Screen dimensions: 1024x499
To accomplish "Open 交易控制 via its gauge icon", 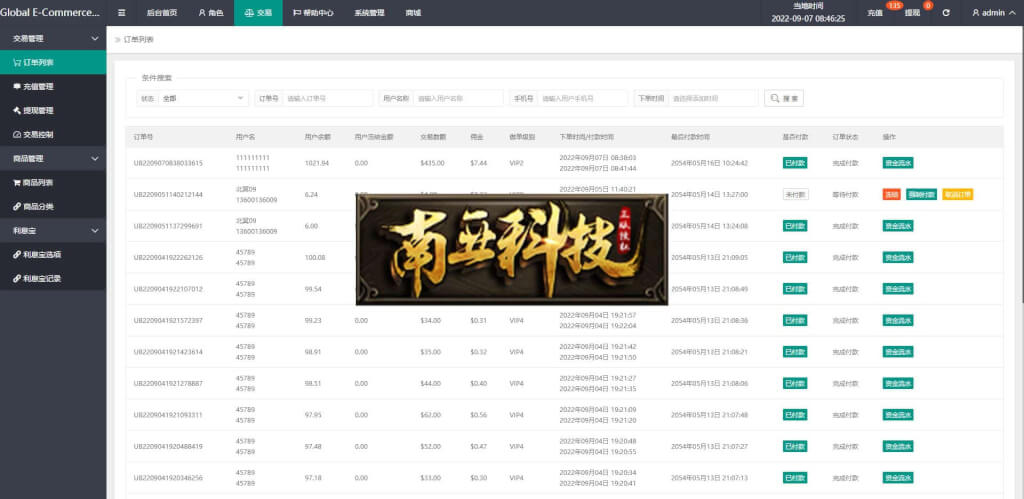I will tap(17, 135).
